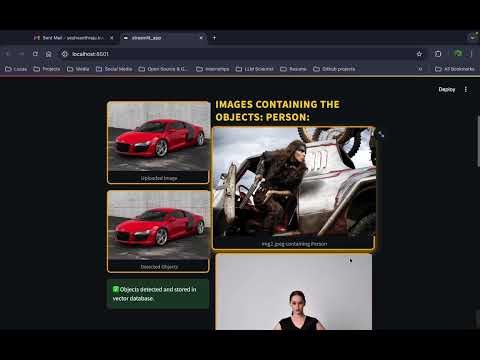This screenshot has height=360, width=480.
Task: Show more bookmarks chevron
Action: [x=420, y=69]
